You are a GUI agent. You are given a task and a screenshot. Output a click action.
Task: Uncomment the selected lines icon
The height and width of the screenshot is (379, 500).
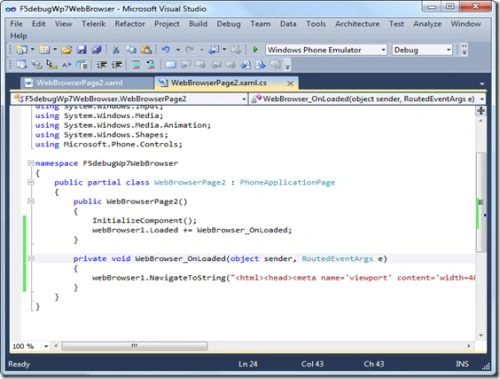coord(151,65)
